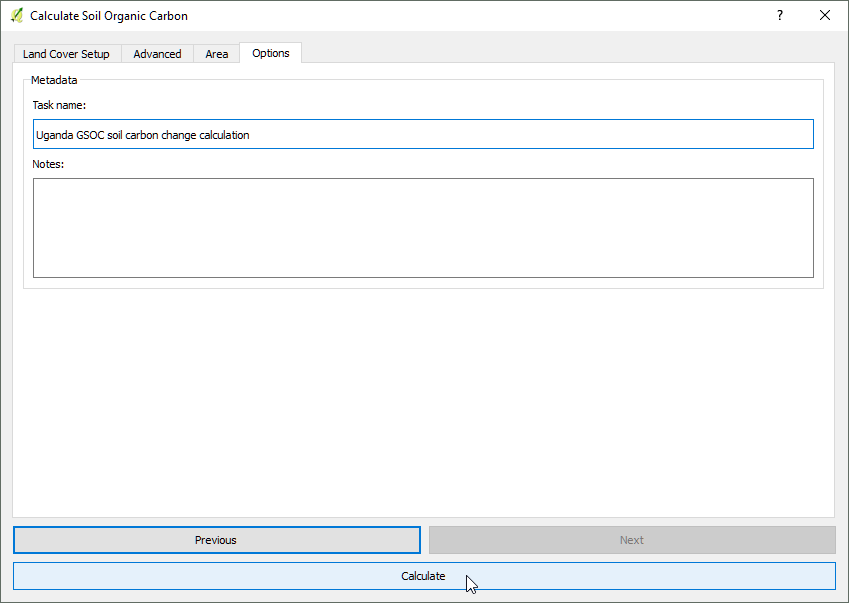Focus the Notes text box
This screenshot has width=849, height=603.
(423, 227)
